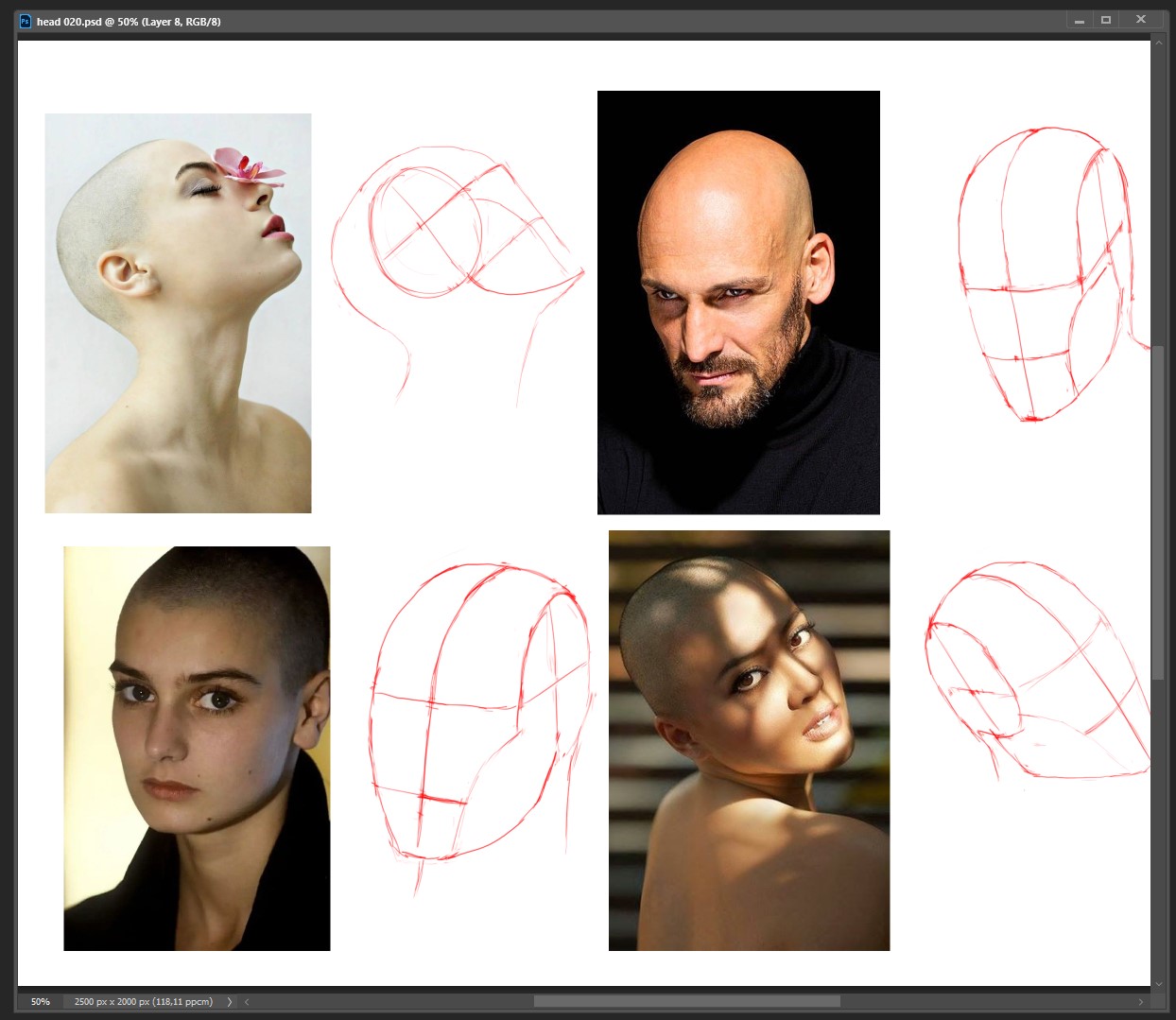Image resolution: width=1176 pixels, height=1020 pixels.
Task: Click the profile photo with pink flower
Action: click(178, 313)
